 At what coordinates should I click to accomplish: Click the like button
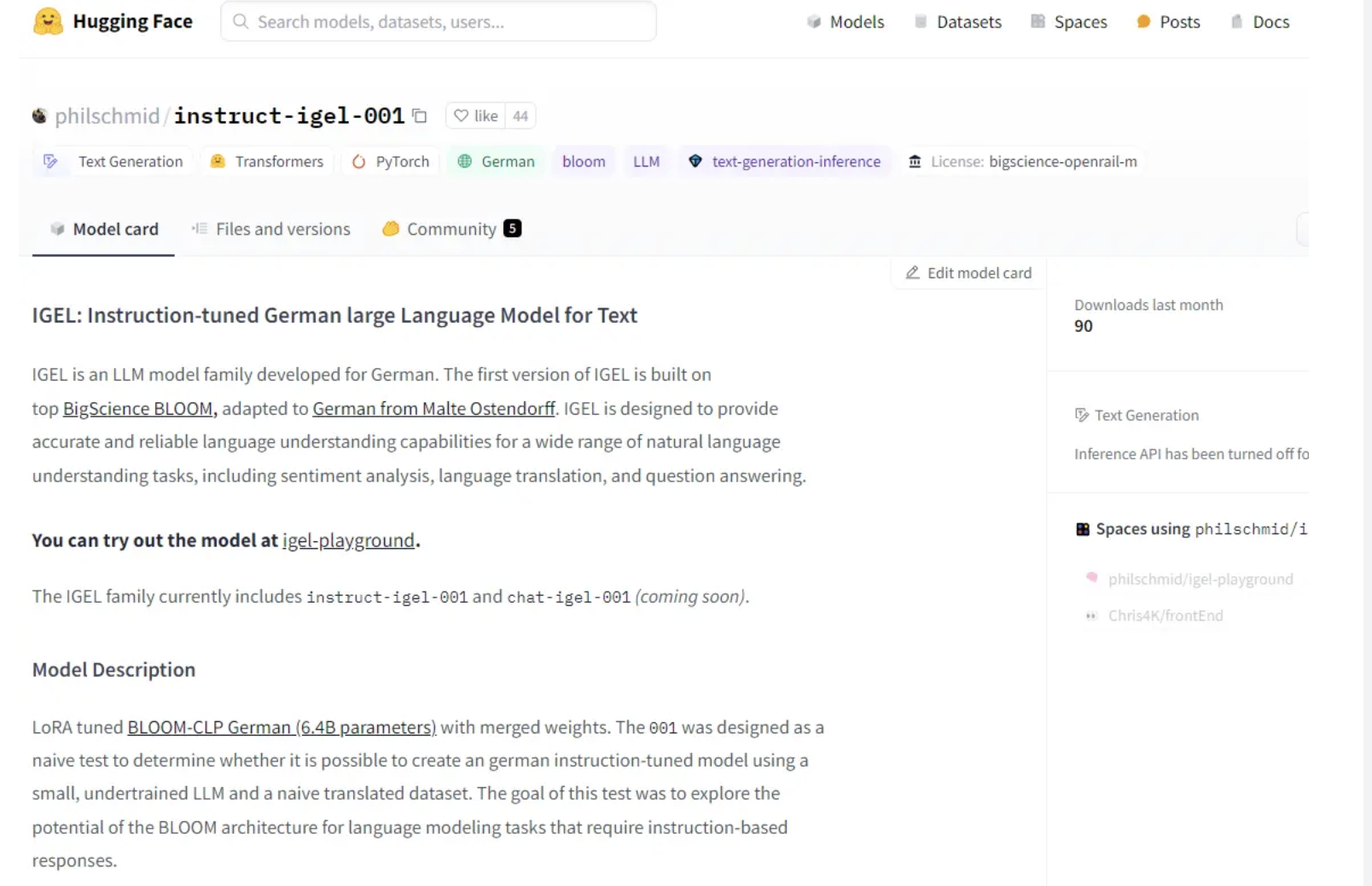476,116
